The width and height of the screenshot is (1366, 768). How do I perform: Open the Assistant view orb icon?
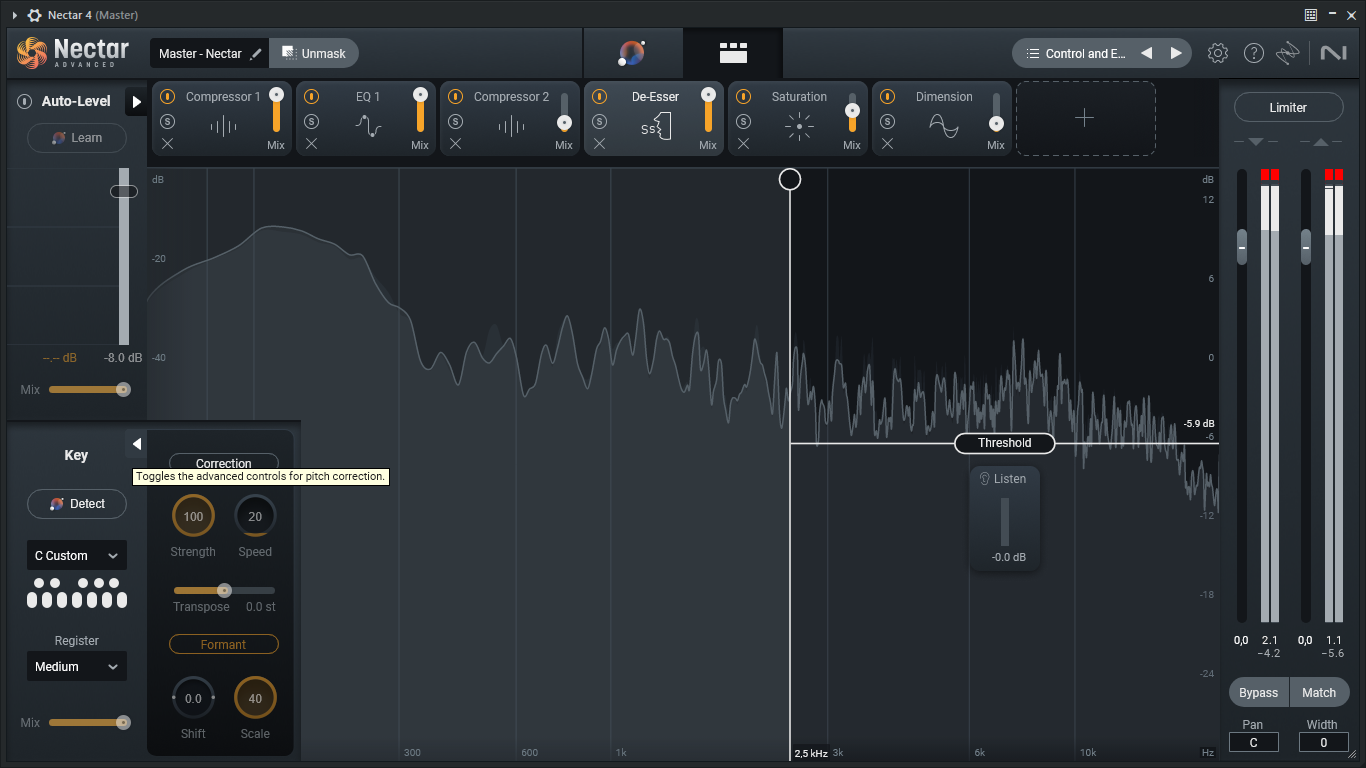coord(632,53)
